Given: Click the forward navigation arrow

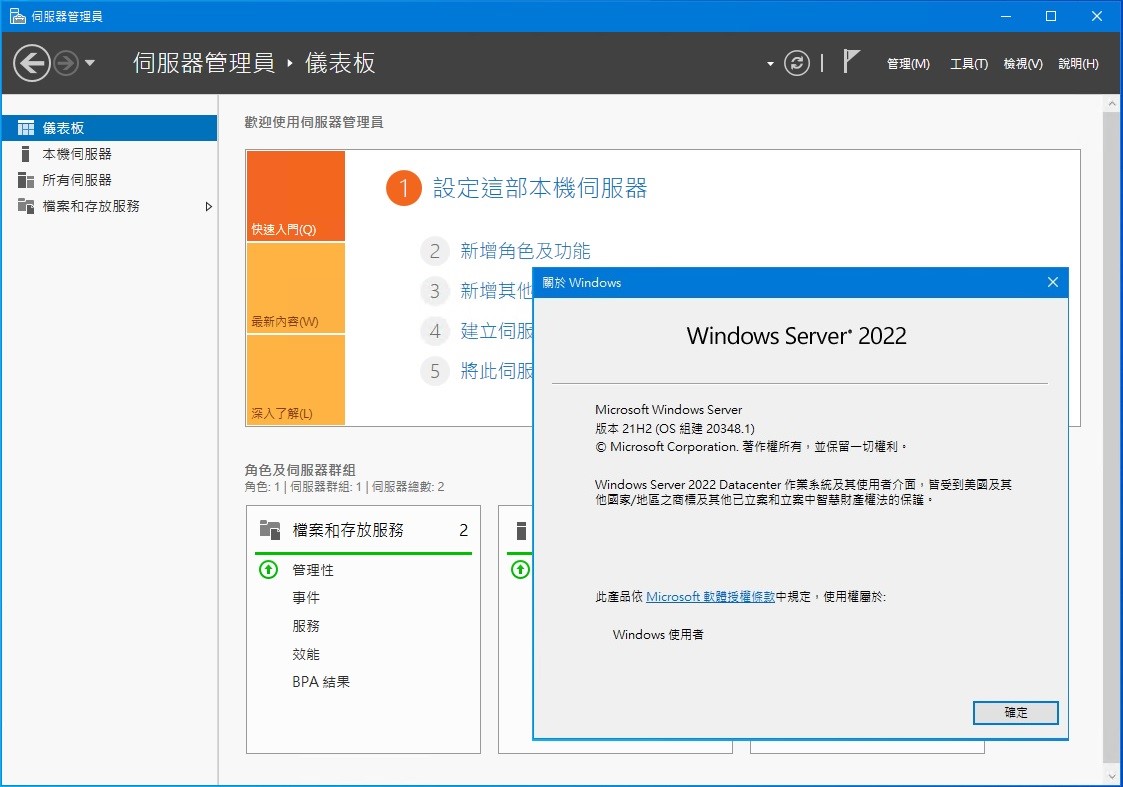Looking at the screenshot, I should tap(66, 63).
